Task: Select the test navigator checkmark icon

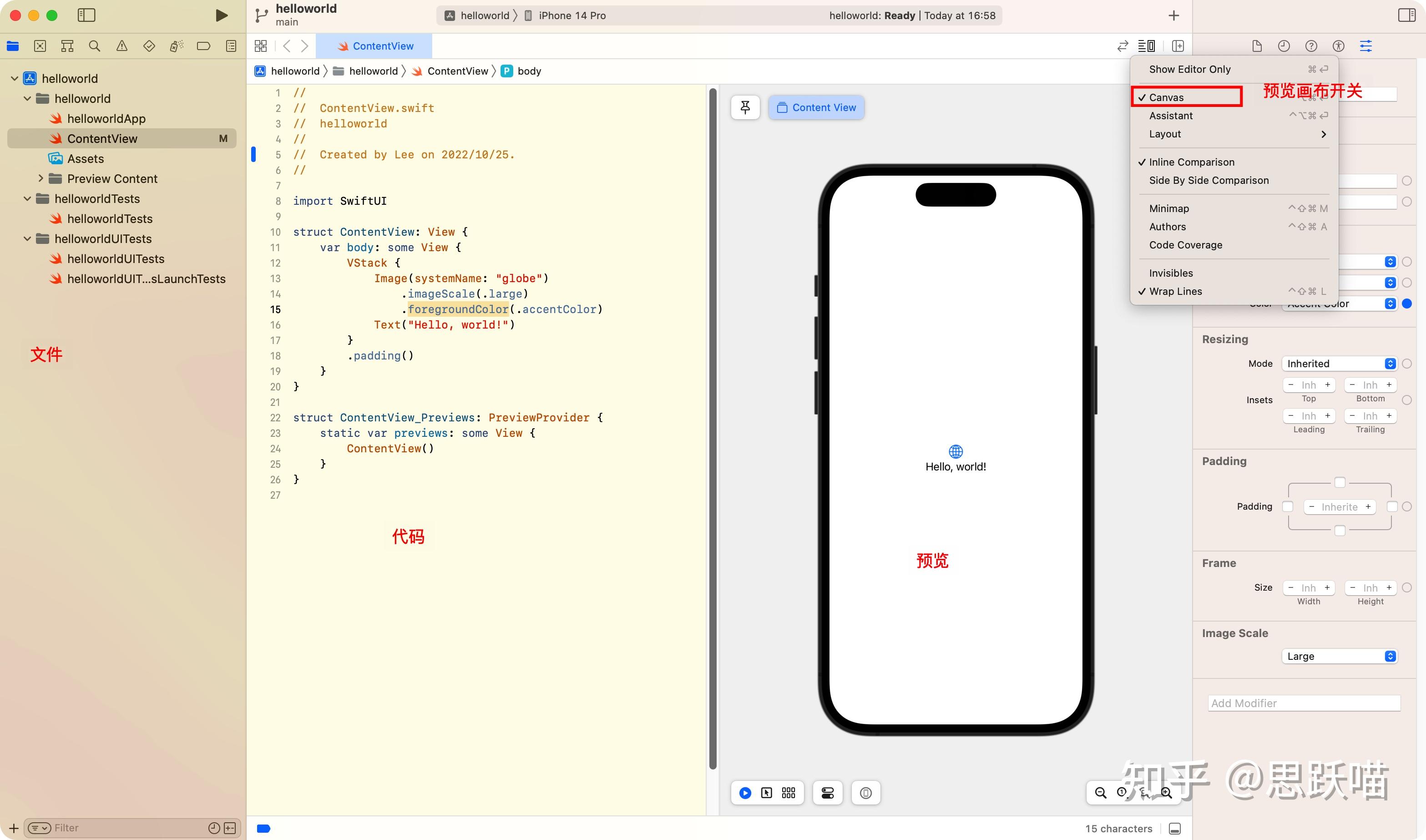Action: coord(149,46)
